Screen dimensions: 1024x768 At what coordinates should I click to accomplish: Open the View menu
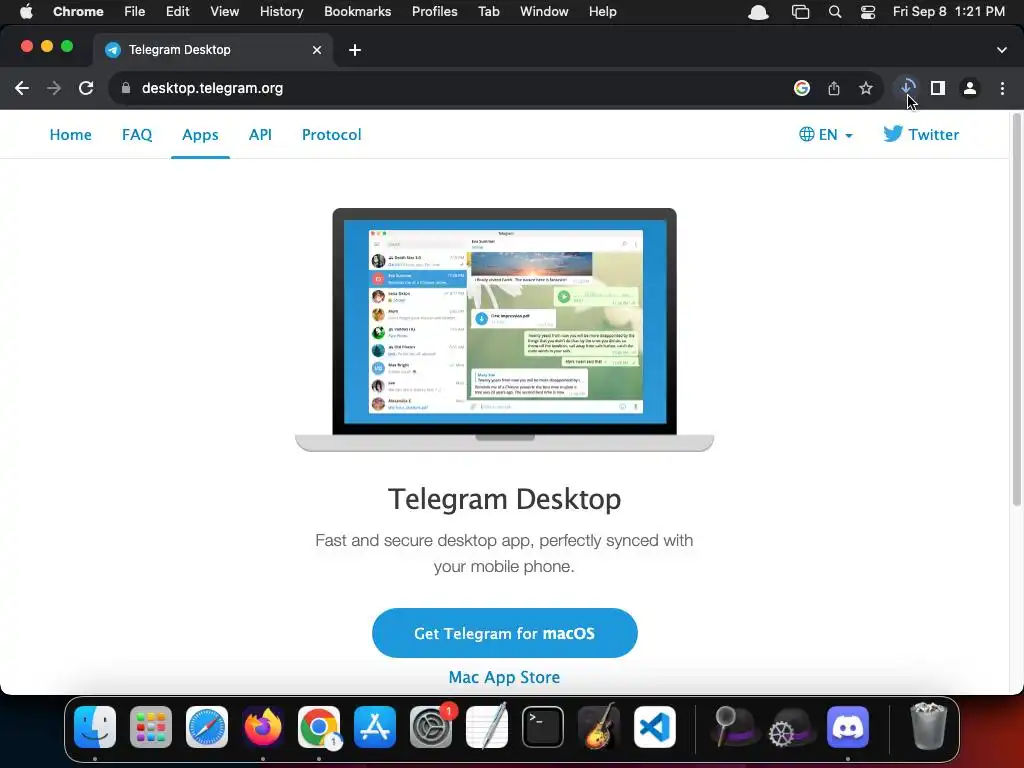click(x=225, y=12)
